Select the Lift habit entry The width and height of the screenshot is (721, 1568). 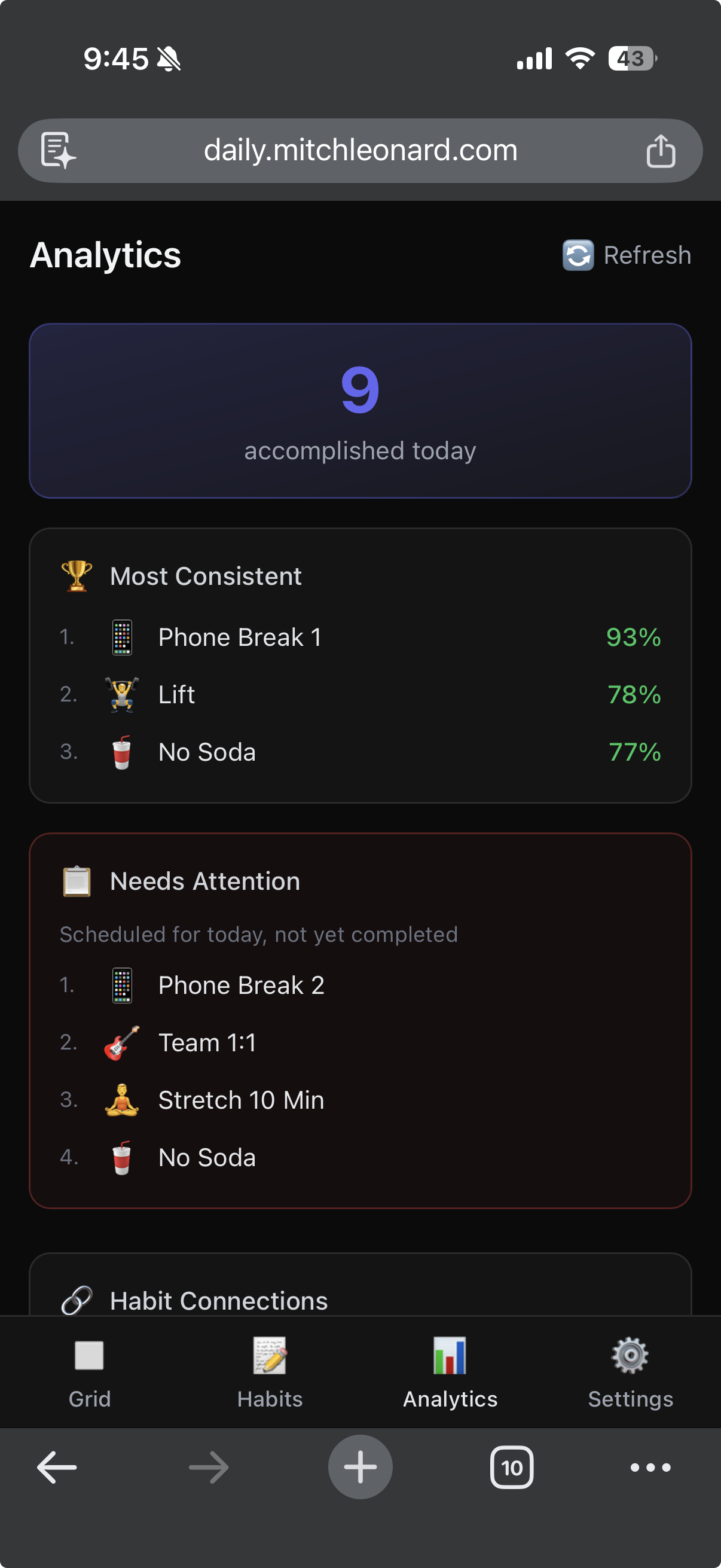coord(360,694)
